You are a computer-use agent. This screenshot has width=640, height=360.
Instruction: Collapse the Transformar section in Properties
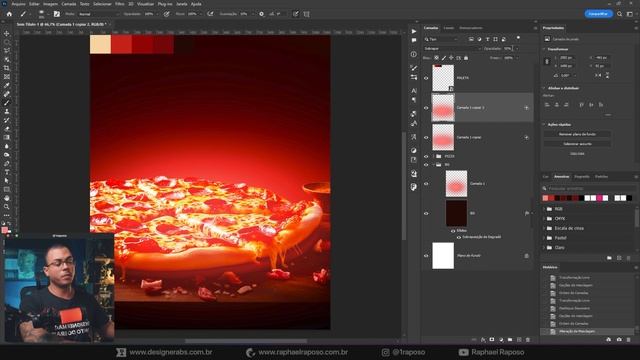[x=544, y=49]
